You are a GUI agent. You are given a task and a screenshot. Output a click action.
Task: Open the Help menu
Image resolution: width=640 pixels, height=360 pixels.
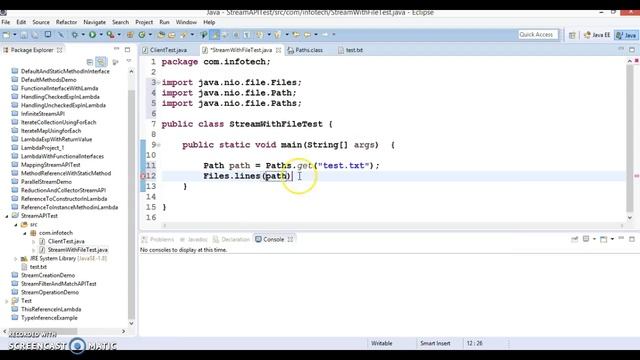[209, 22]
